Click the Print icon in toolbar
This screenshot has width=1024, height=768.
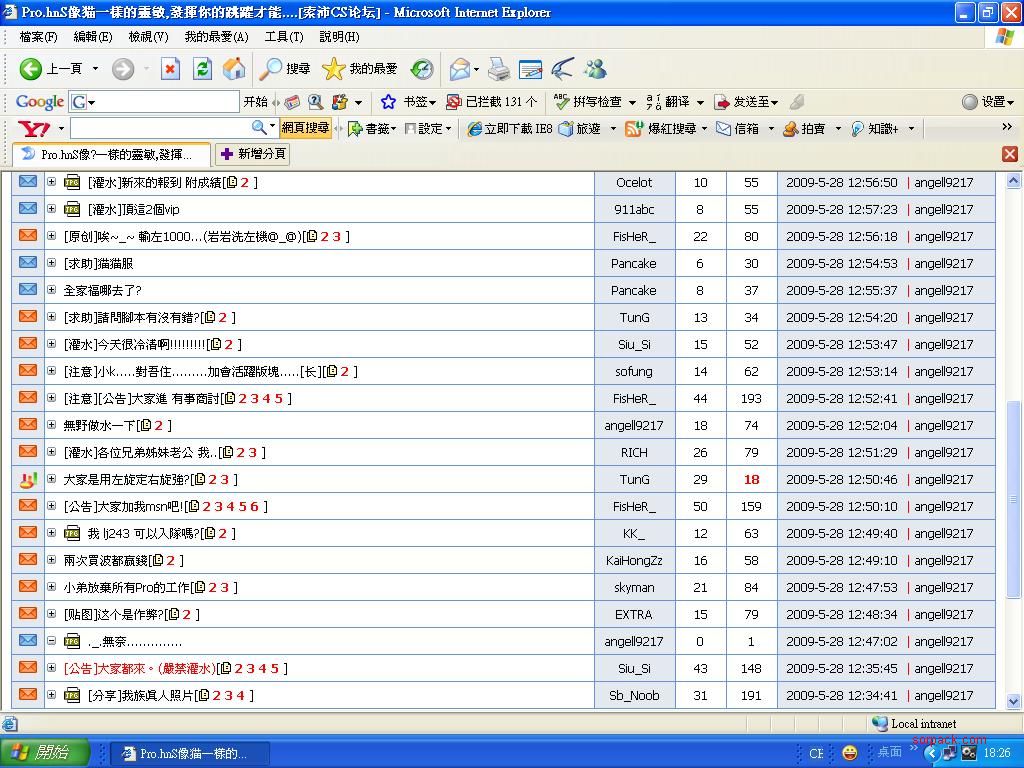499,69
